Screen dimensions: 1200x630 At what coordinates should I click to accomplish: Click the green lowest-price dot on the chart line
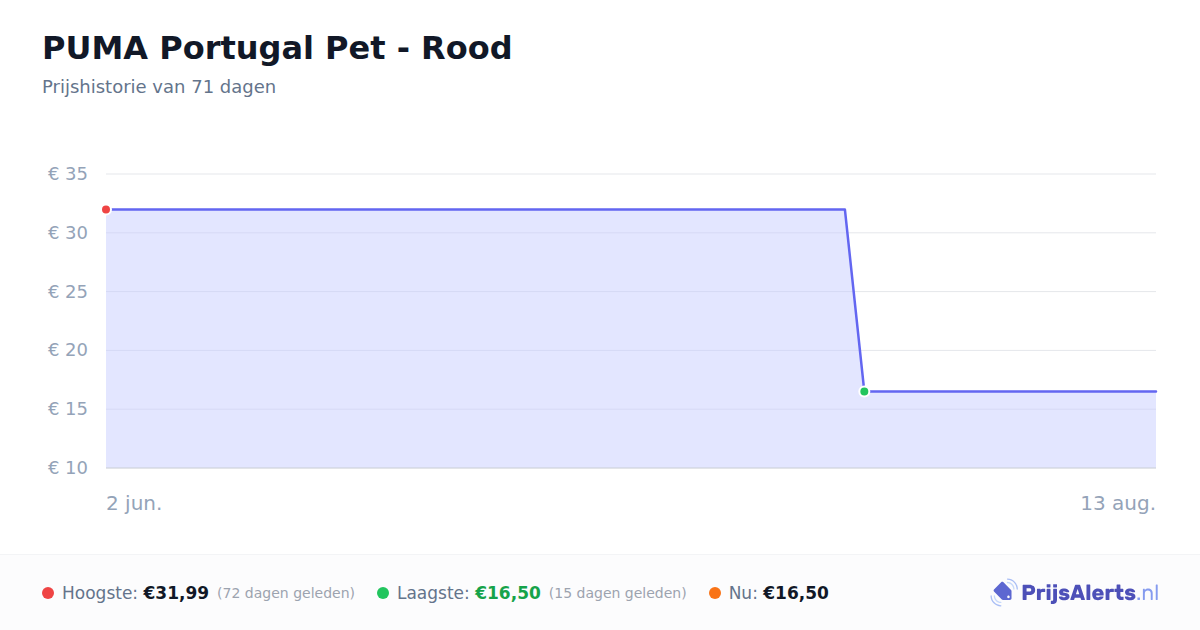click(864, 392)
